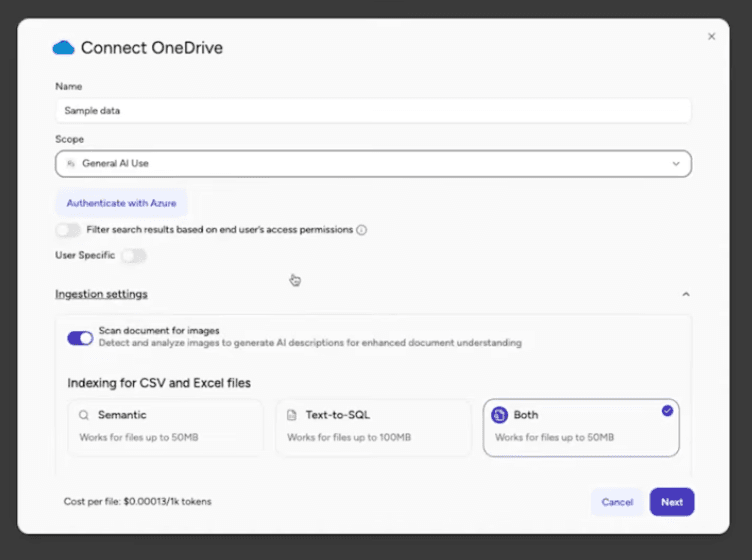The height and width of the screenshot is (560, 752).
Task: Open the Scope dropdown showing General AI Use
Action: [373, 163]
